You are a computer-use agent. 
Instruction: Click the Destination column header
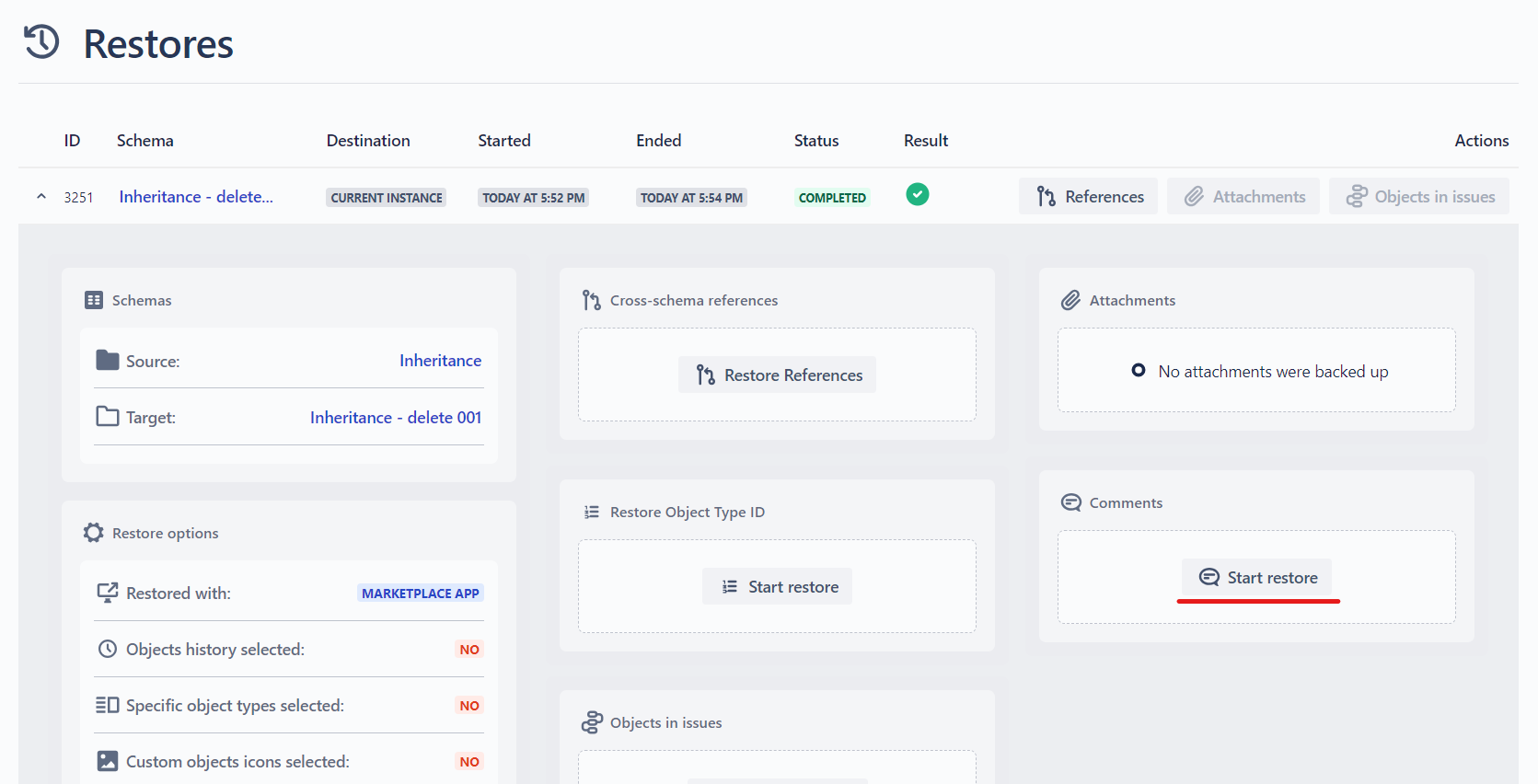[368, 141]
